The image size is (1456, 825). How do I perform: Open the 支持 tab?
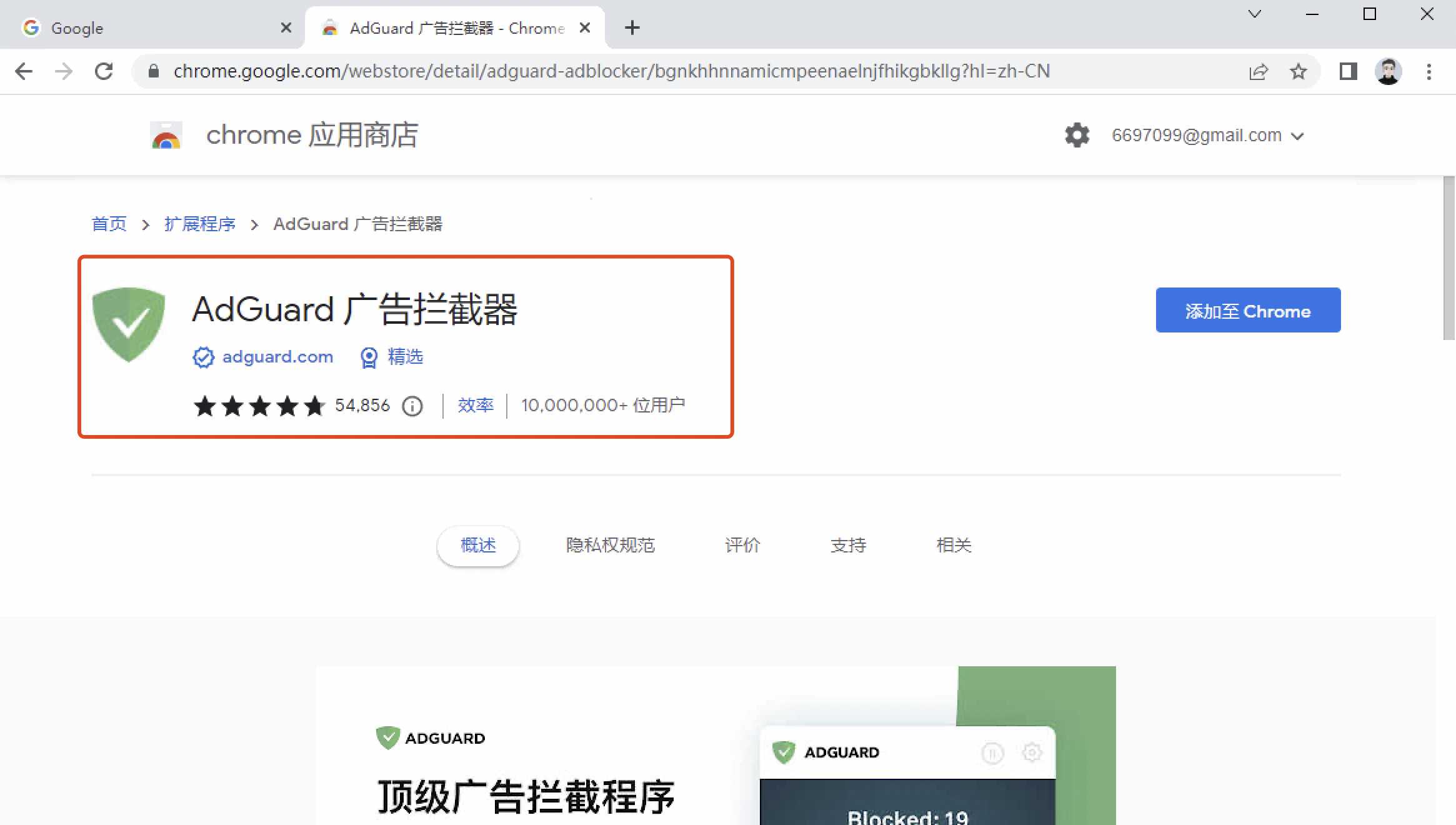tap(848, 546)
